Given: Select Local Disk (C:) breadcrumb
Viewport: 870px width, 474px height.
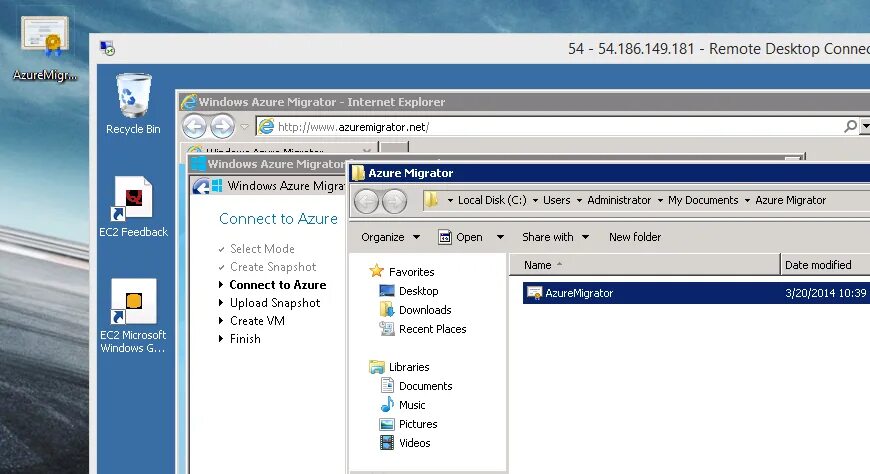Looking at the screenshot, I should 492,200.
